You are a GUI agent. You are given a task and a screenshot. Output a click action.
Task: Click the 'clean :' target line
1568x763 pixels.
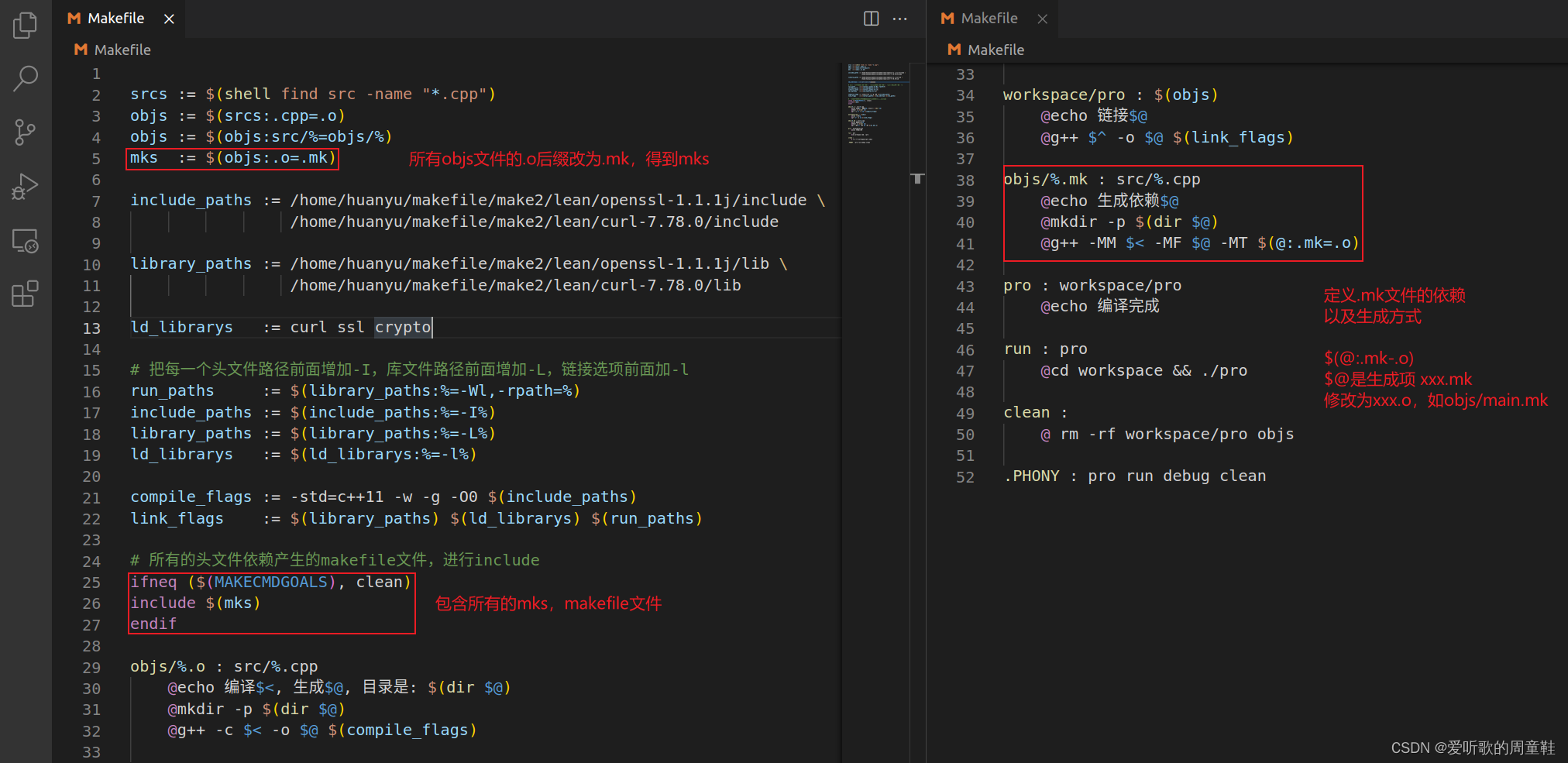tap(1035, 413)
